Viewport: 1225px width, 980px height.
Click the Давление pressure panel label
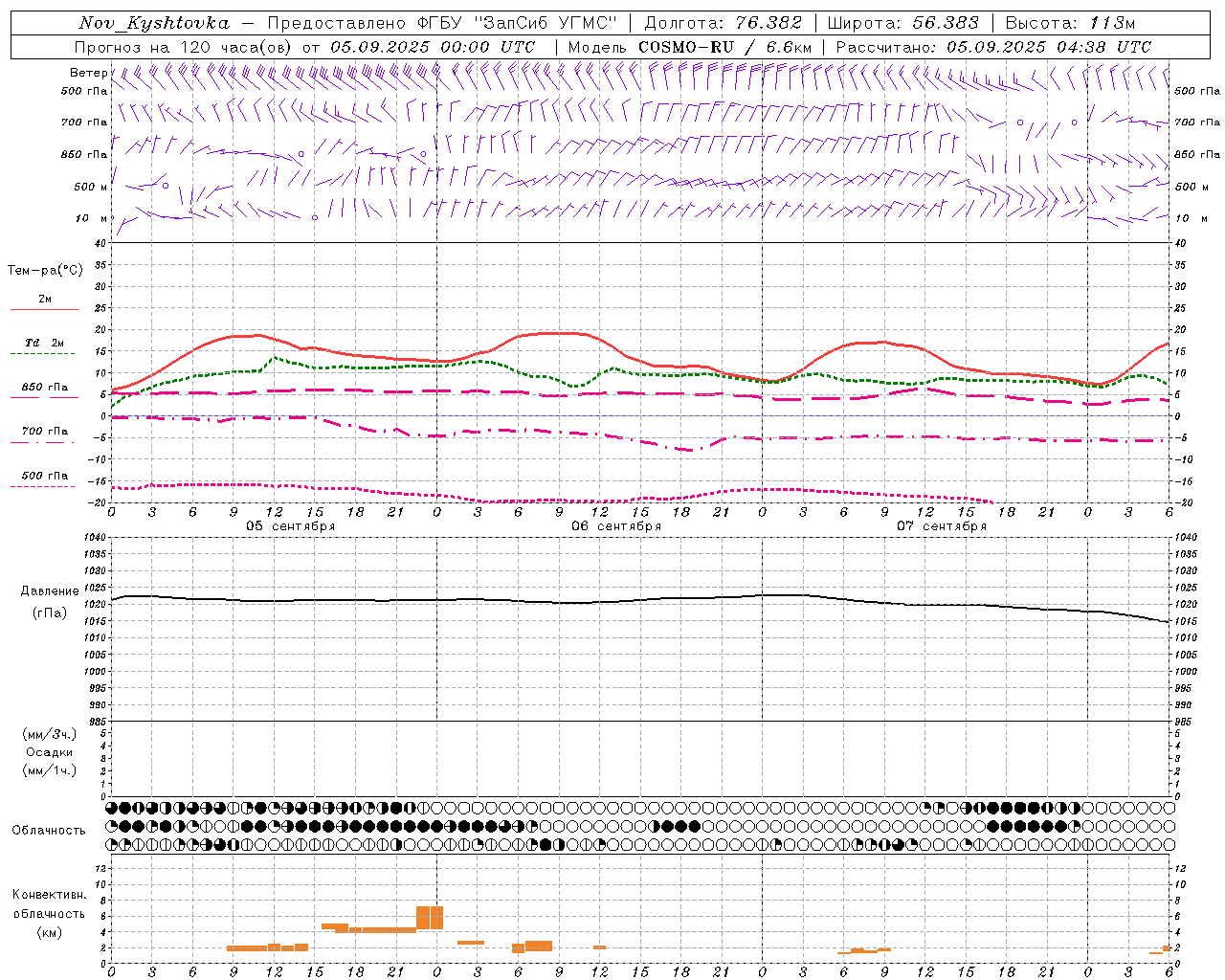pos(50,591)
